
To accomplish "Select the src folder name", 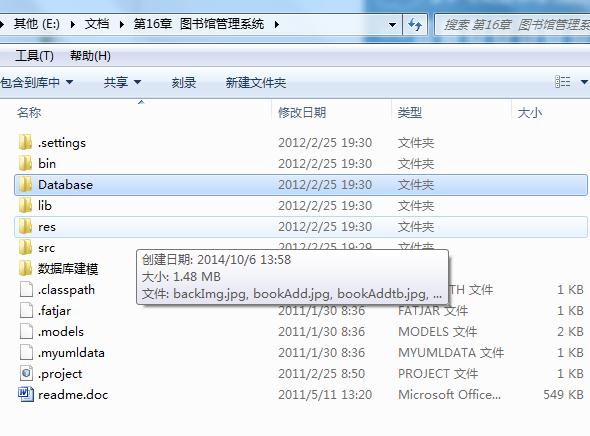I will point(46,248).
